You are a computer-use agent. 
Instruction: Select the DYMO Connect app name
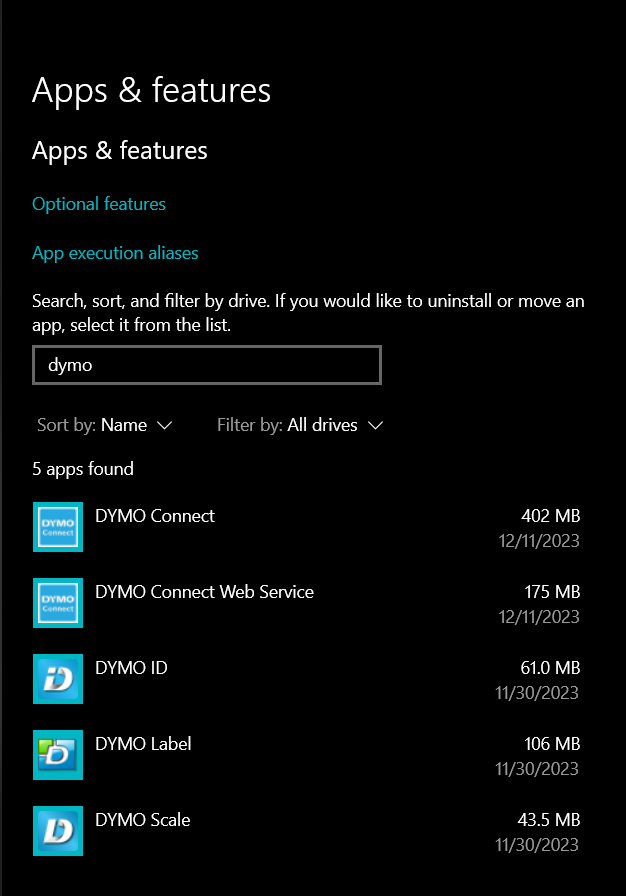pos(155,516)
